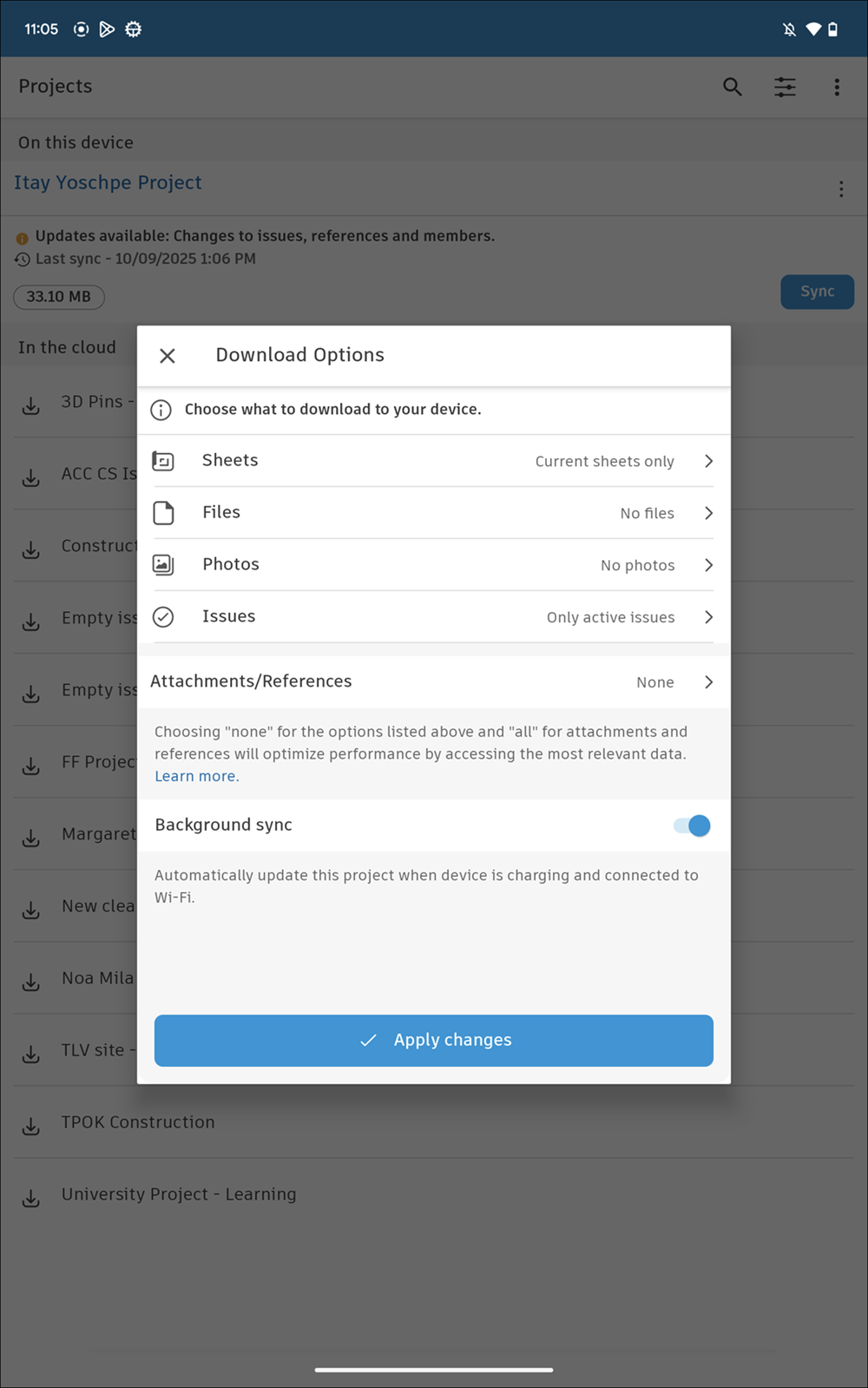Click the info icon beside download instructions
868x1388 pixels.
coord(161,410)
